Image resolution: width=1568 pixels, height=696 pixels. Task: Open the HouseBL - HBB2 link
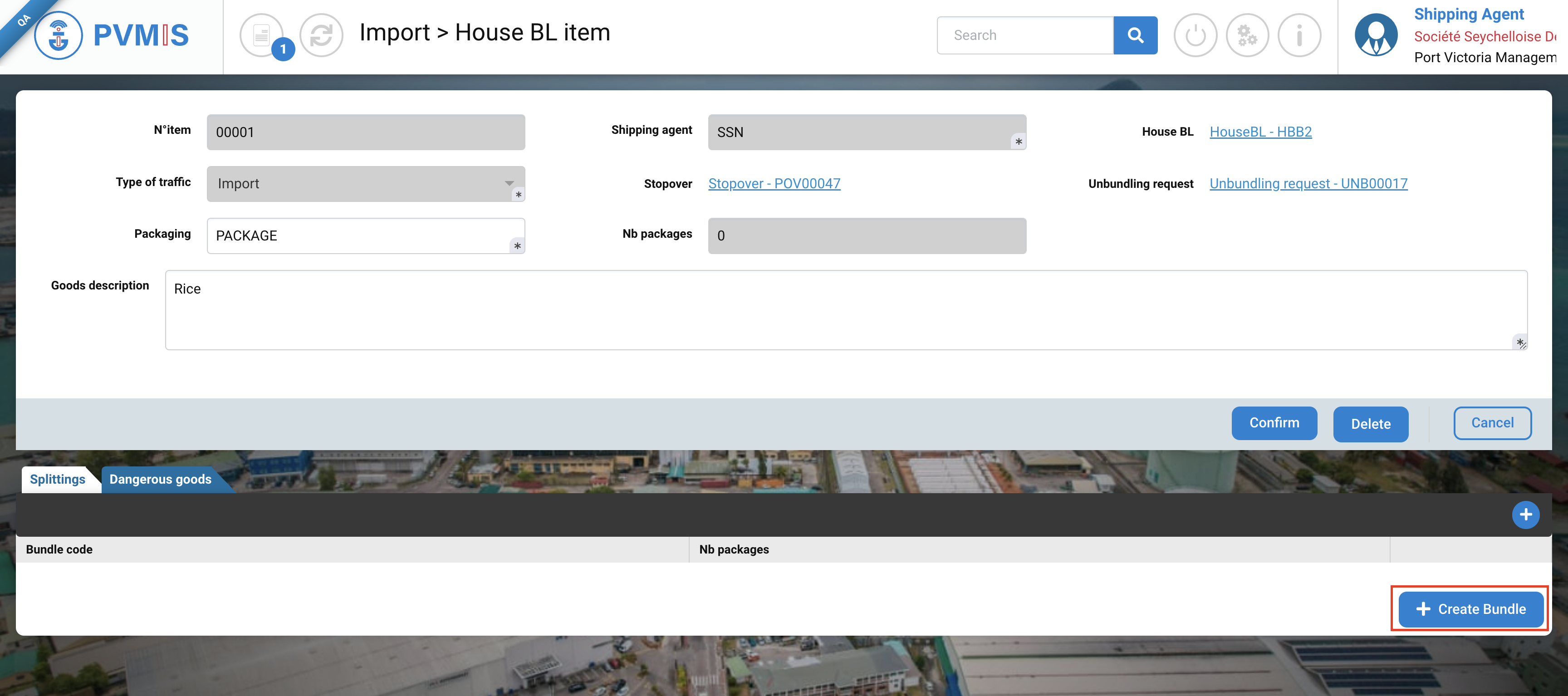[1260, 132]
